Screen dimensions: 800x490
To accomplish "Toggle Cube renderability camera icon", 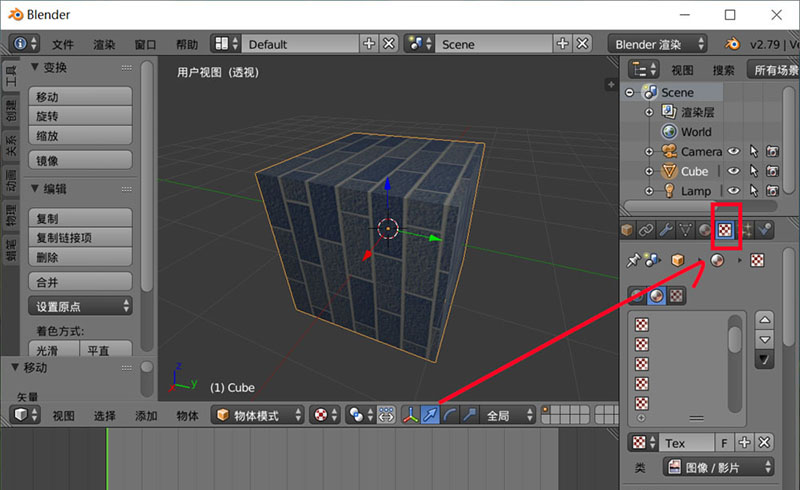I will click(772, 171).
